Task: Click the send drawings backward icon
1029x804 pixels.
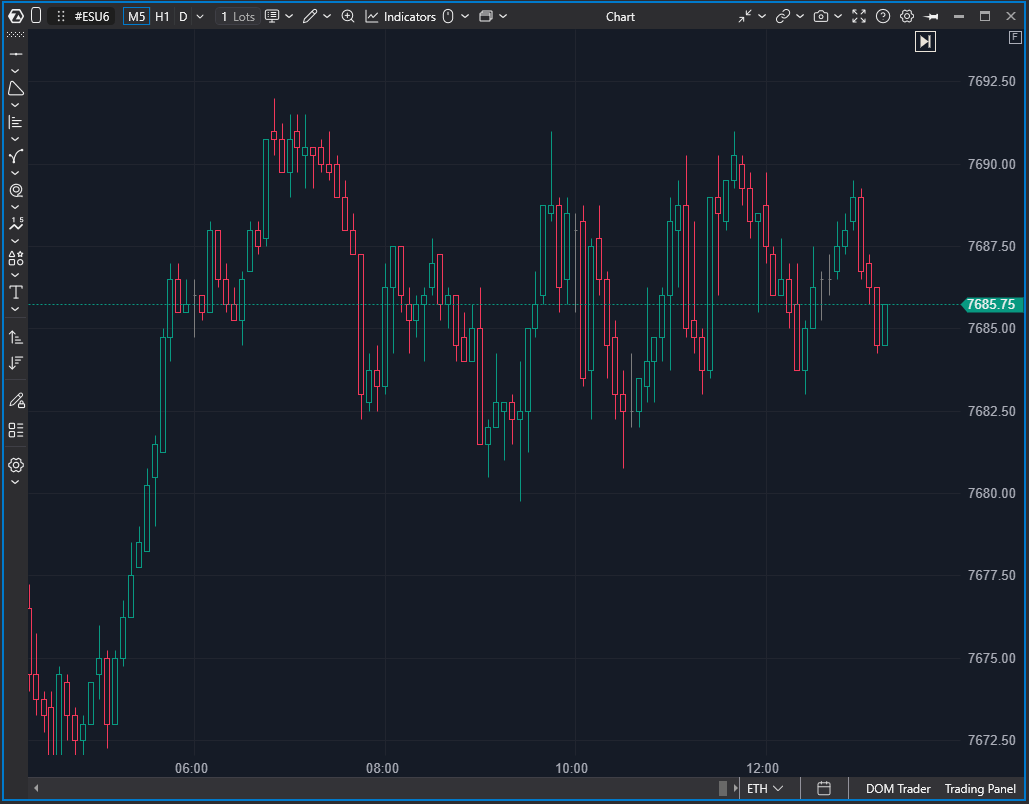Action: [x=16, y=363]
